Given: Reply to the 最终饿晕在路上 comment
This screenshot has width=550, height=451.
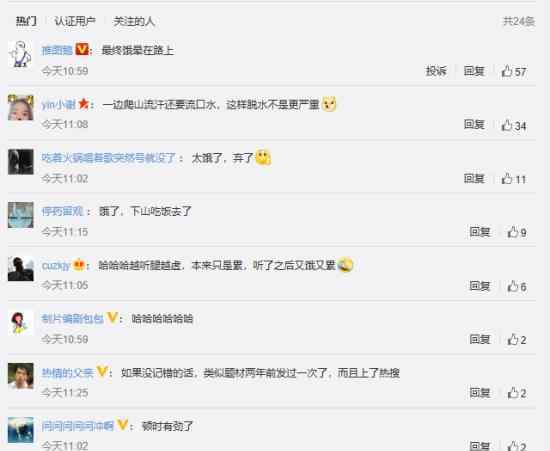Looking at the screenshot, I should (x=474, y=71).
